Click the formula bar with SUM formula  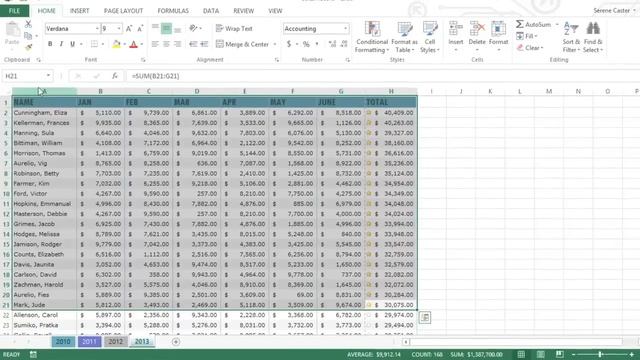382,76
